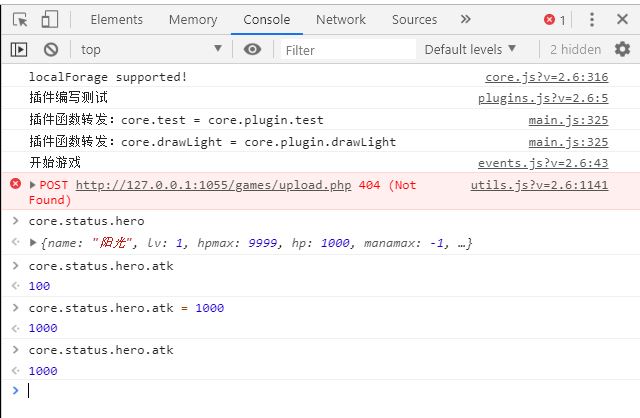Screen dimensions: 640x418
Task: Open the DevTools three-dot customize menu
Action: coord(591,19)
